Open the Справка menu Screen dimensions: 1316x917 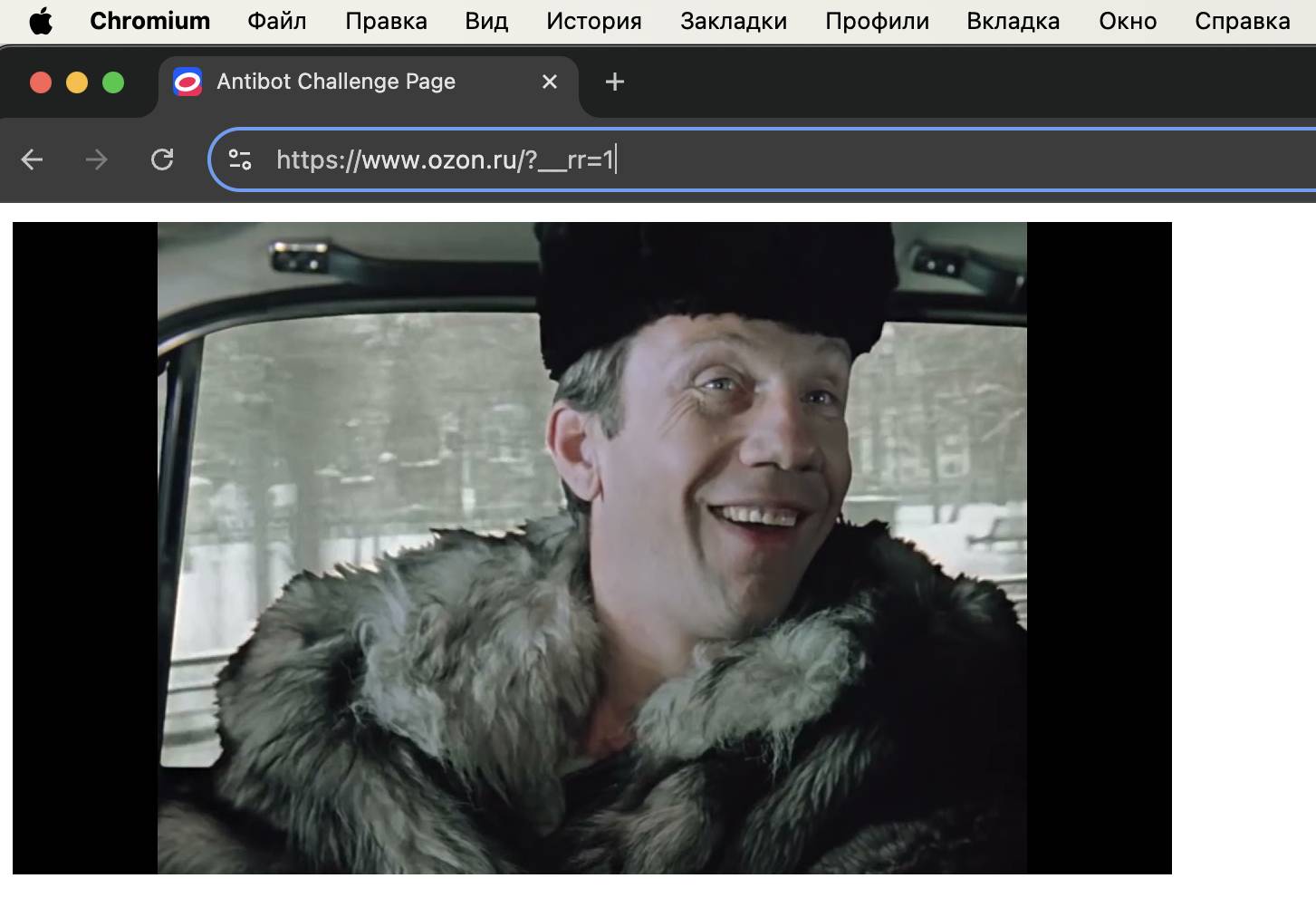coord(1243,21)
